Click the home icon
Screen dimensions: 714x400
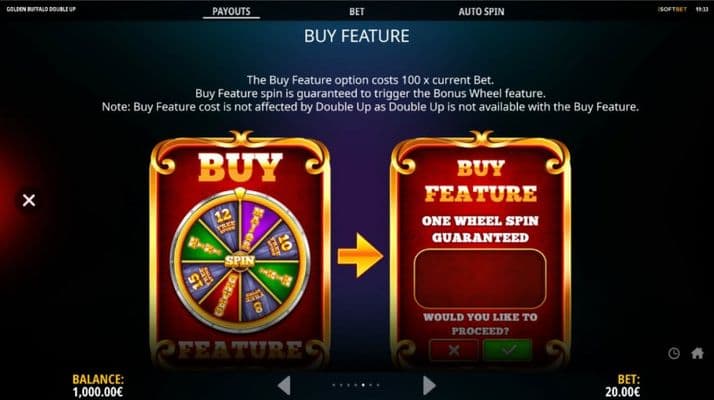coord(697,353)
